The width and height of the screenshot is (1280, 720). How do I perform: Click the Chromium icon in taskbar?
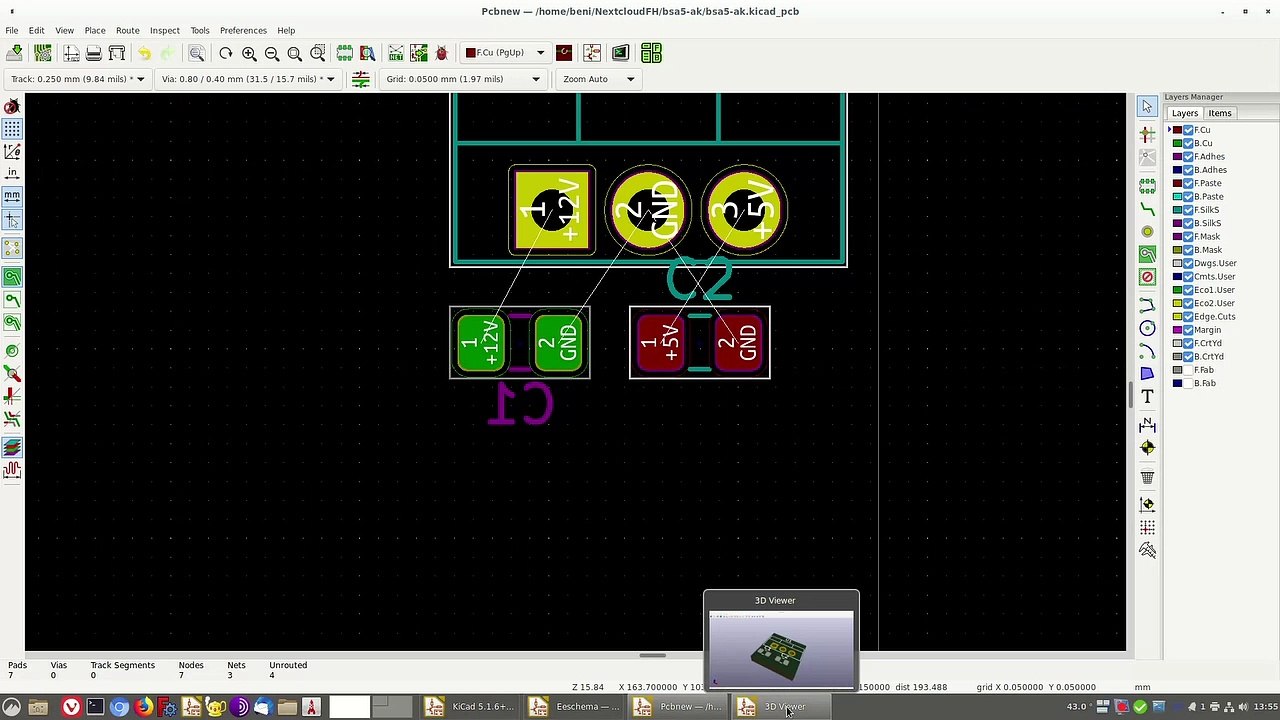pyautogui.click(x=119, y=707)
